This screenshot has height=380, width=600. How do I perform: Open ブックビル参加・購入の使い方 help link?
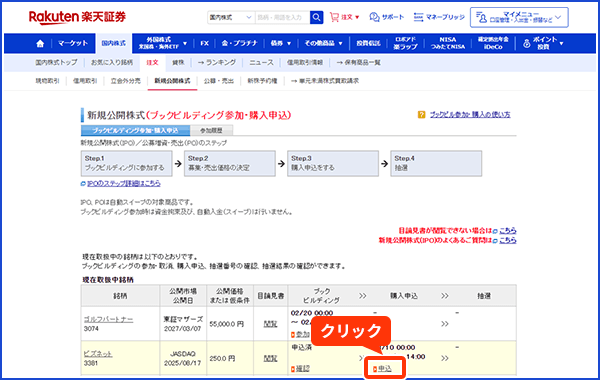(x=470, y=114)
